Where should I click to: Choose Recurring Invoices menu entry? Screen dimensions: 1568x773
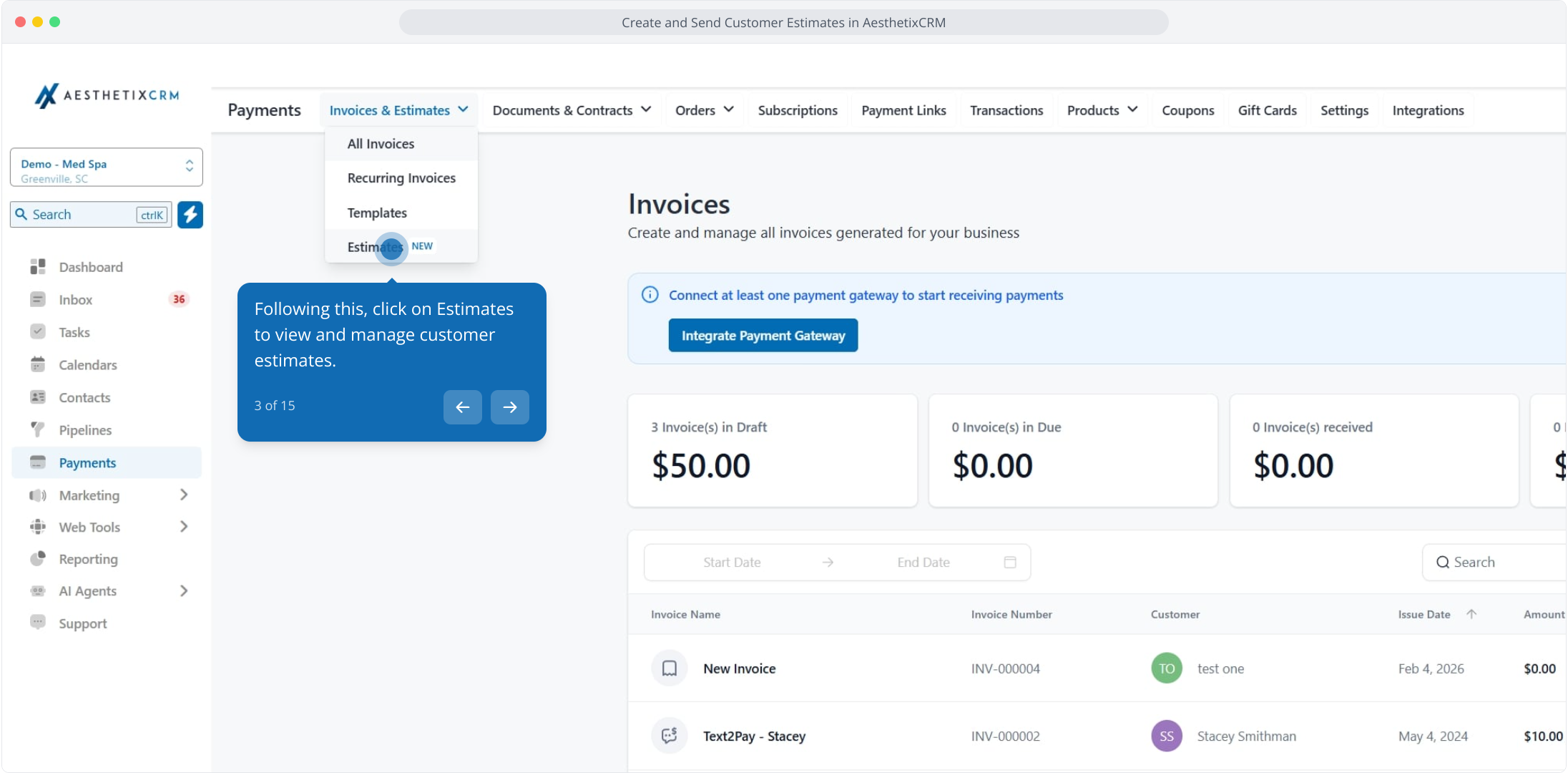pos(401,178)
